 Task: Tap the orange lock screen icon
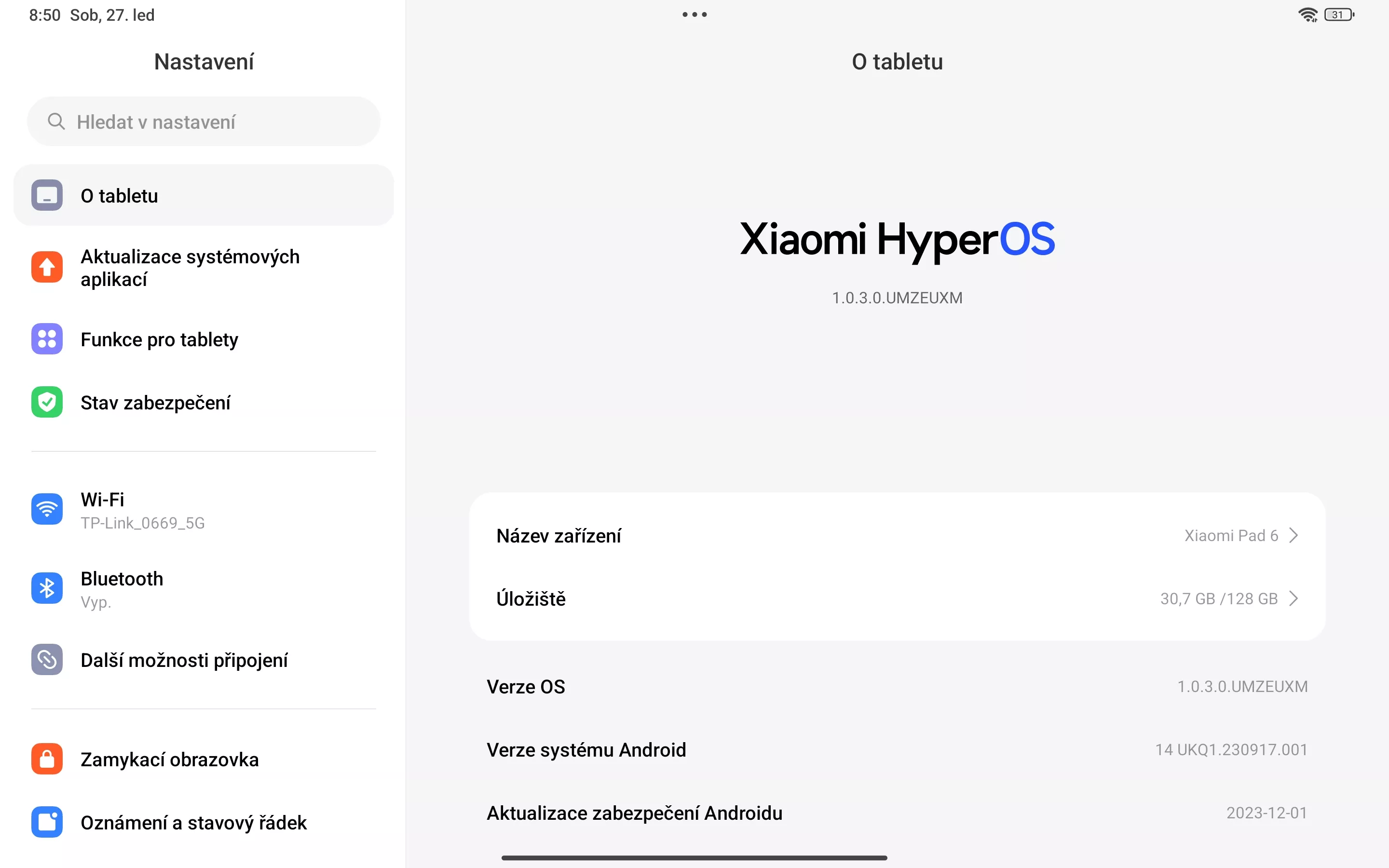point(47,759)
